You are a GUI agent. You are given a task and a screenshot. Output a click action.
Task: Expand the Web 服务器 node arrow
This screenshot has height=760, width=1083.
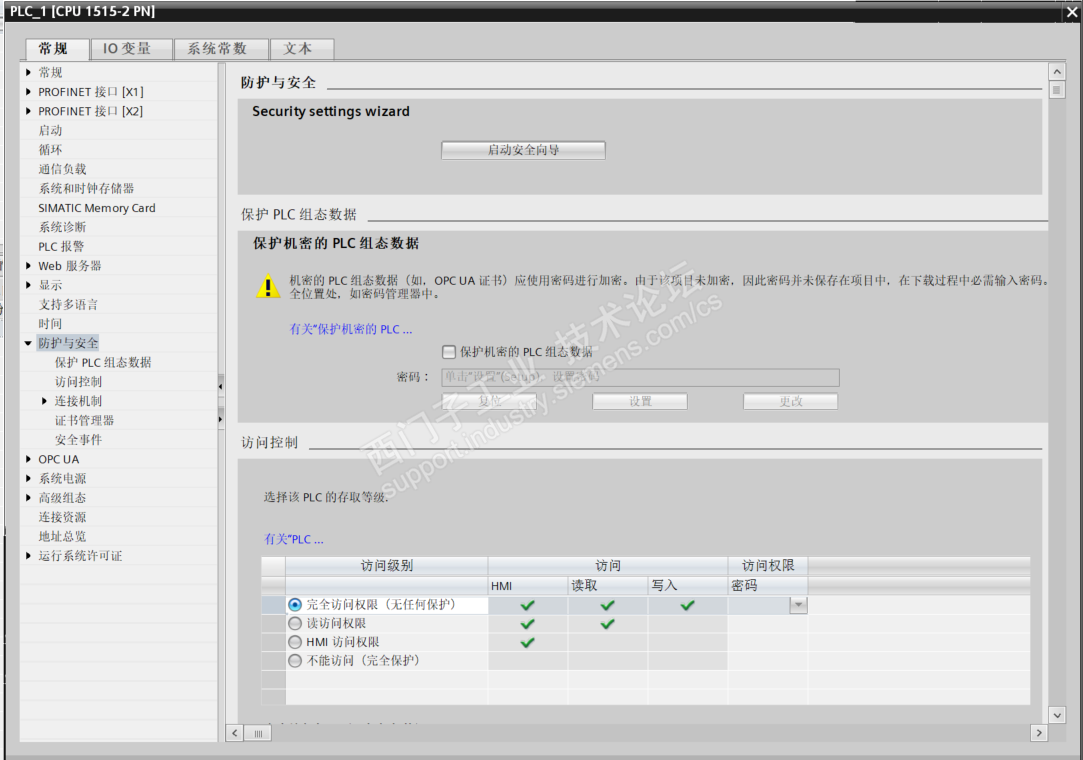click(x=28, y=265)
